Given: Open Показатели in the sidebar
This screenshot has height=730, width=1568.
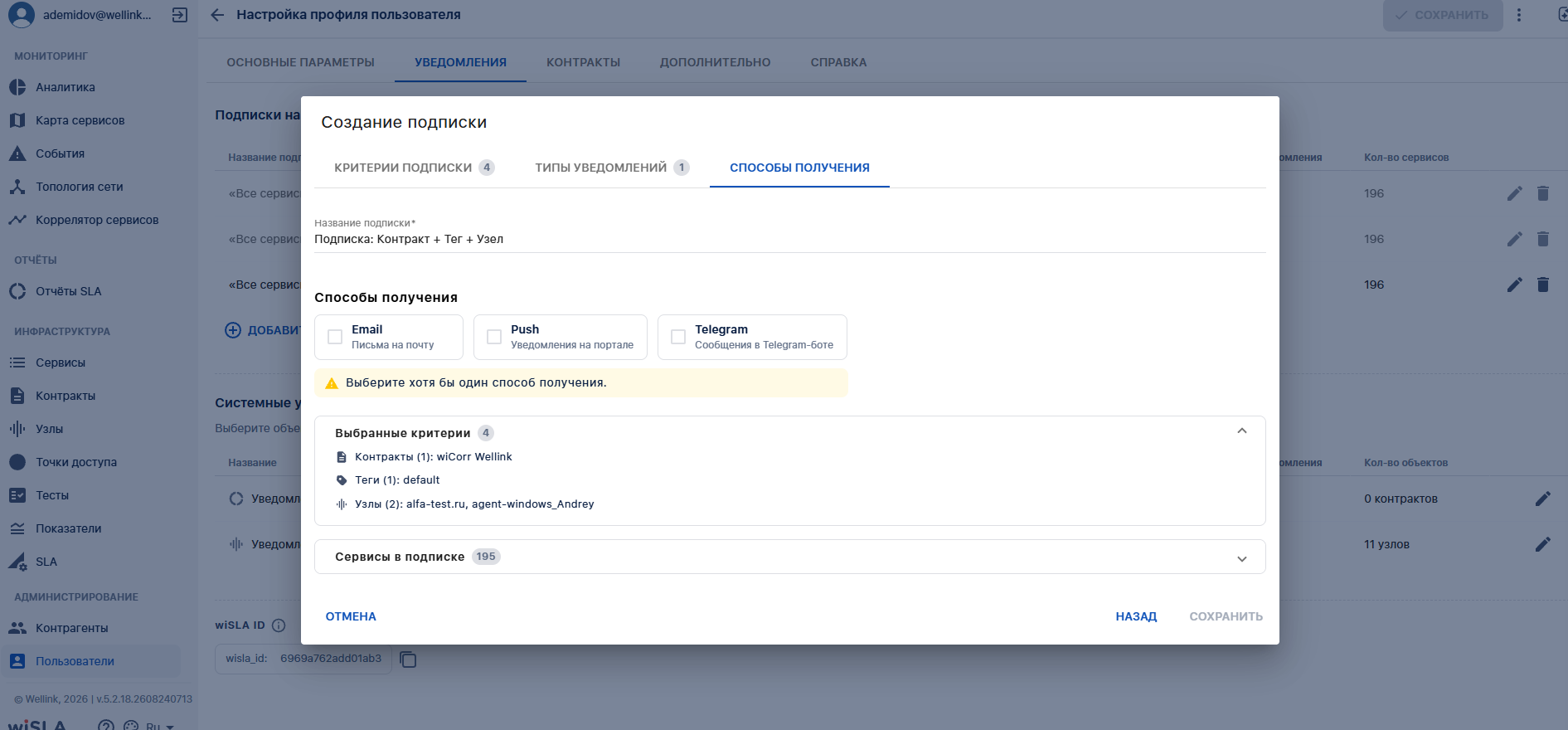Looking at the screenshot, I should click(x=68, y=528).
